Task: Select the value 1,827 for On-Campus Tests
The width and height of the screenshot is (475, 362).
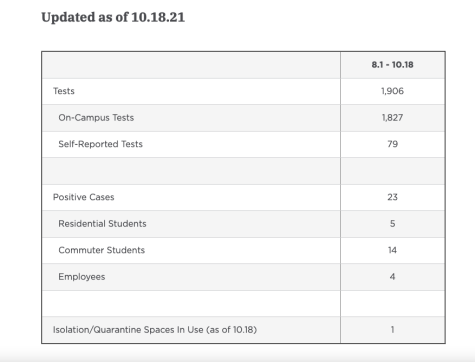Action: [x=392, y=118]
